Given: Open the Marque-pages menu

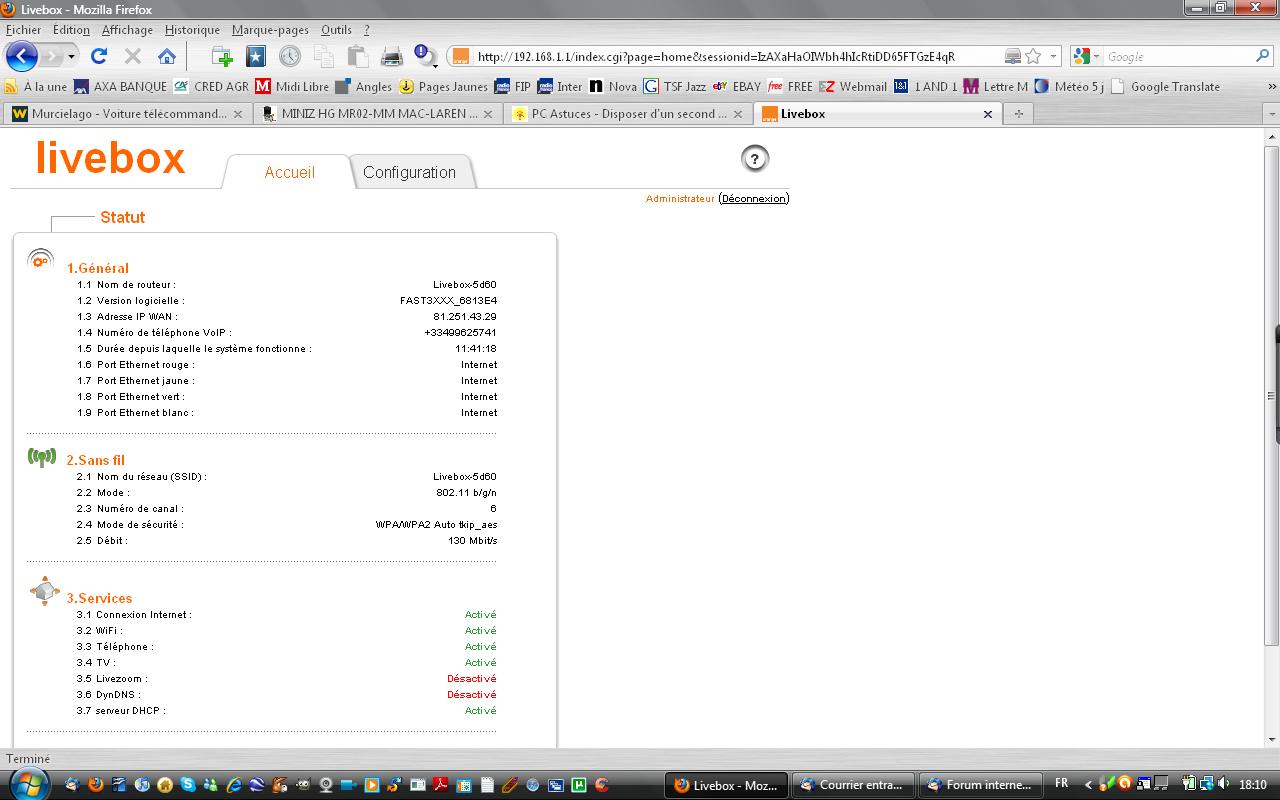Looking at the screenshot, I should tap(270, 30).
